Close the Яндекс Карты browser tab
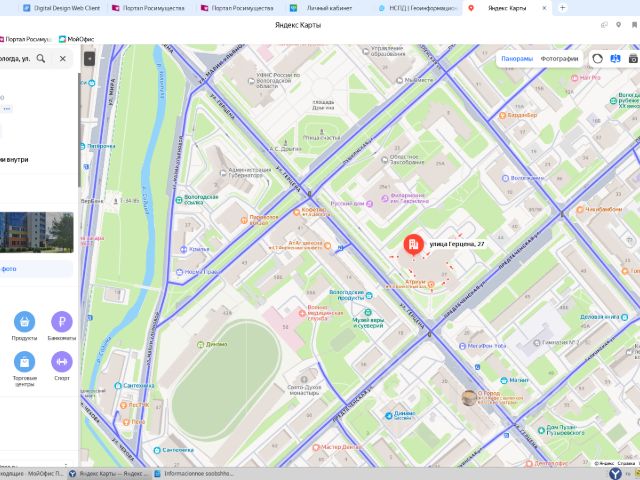 544,8
